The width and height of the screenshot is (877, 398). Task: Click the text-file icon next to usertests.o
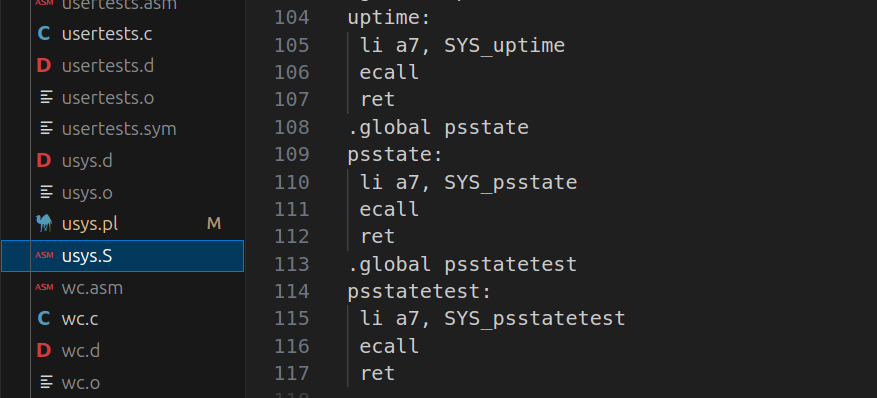pyautogui.click(x=47, y=98)
